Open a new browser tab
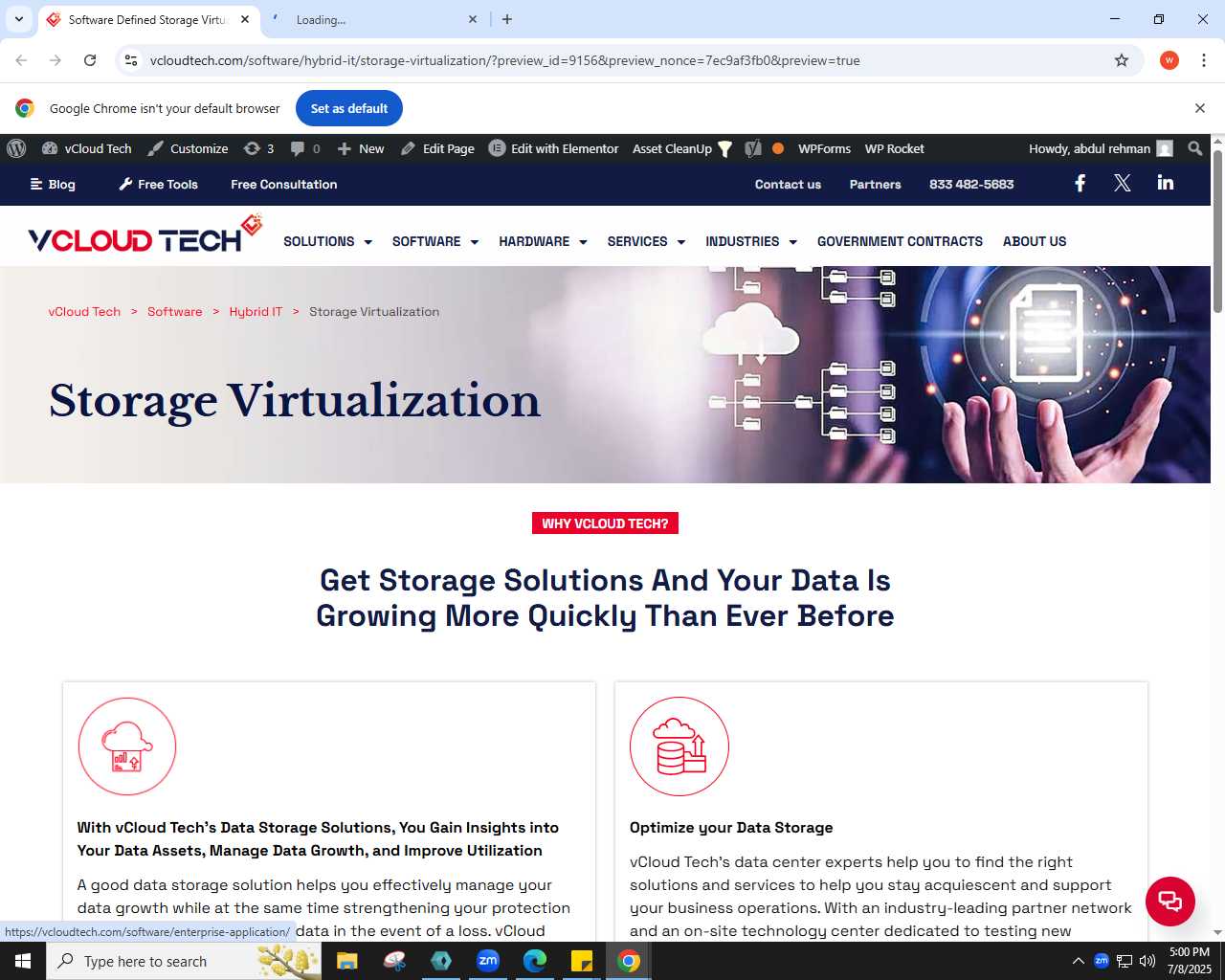The image size is (1225, 980). point(507,19)
